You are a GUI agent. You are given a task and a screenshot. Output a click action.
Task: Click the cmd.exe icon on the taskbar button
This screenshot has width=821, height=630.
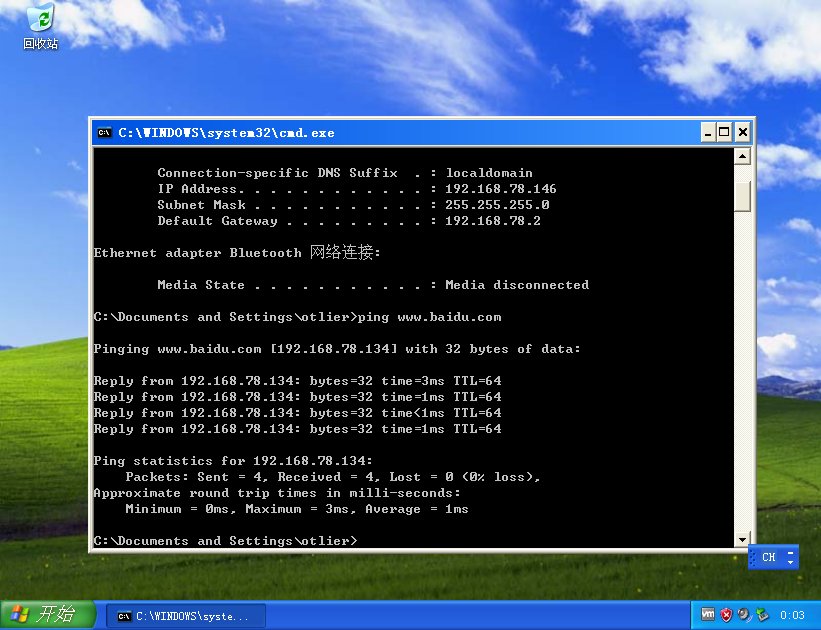point(126,615)
